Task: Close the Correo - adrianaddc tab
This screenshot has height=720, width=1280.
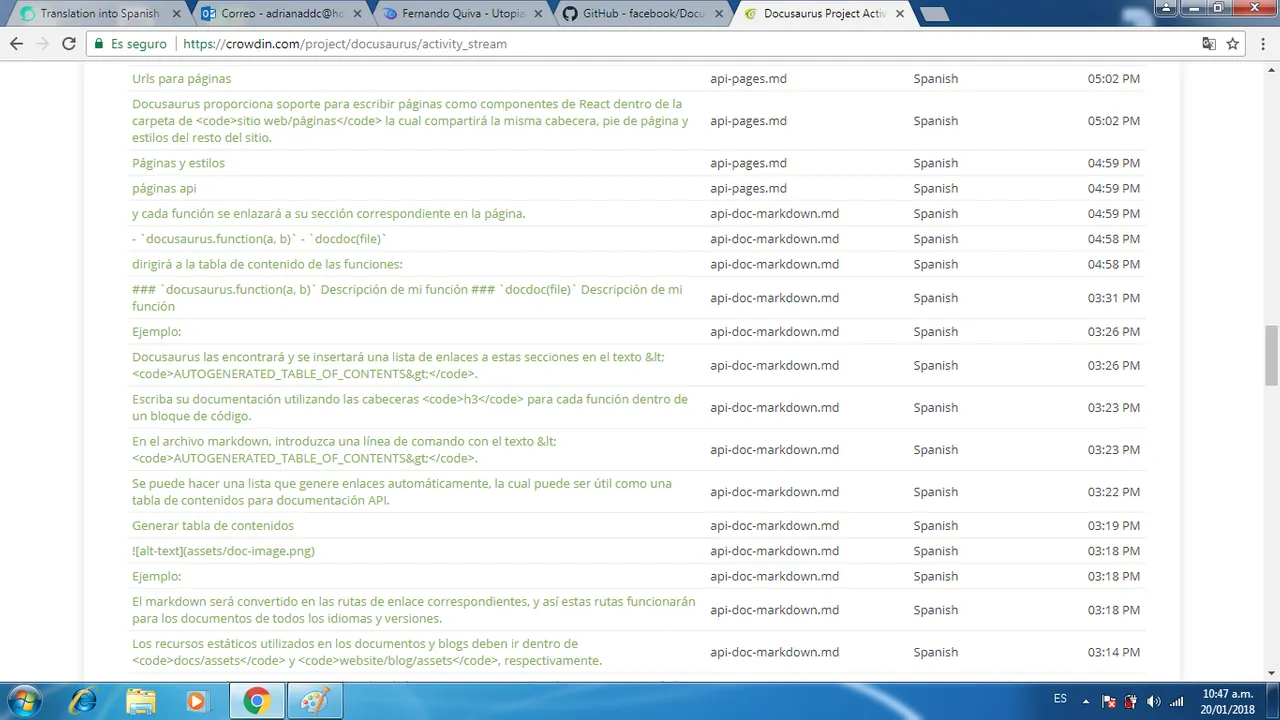Action: click(x=357, y=14)
